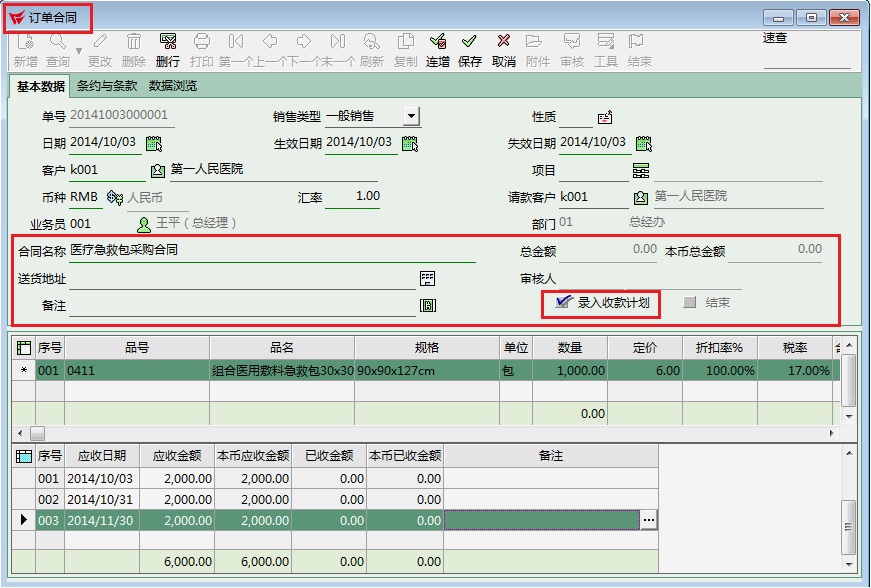Open the 项目 selection icon
The height and width of the screenshot is (588, 871).
(641, 170)
